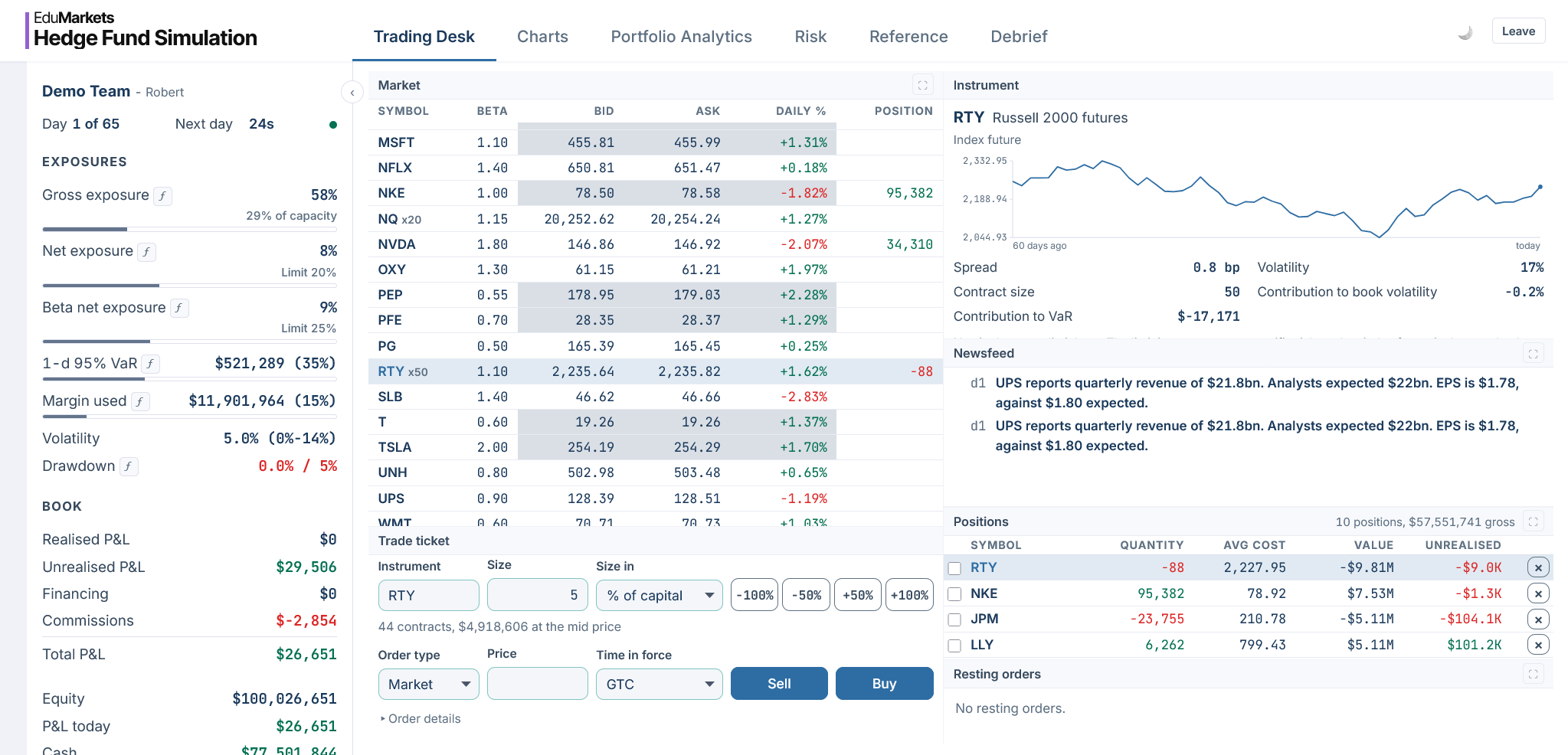Show 1-d 95% VaR formula icon
The height and width of the screenshot is (755, 1568).
pos(151,364)
